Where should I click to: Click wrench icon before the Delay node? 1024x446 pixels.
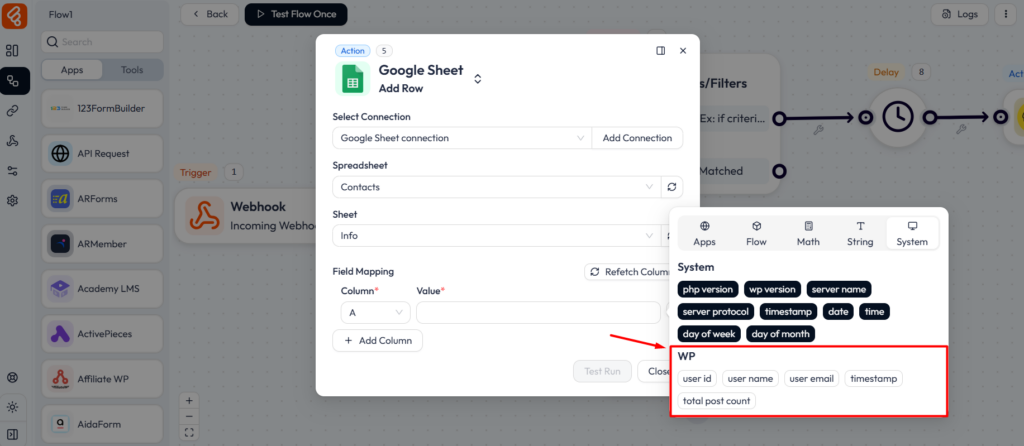coord(819,130)
